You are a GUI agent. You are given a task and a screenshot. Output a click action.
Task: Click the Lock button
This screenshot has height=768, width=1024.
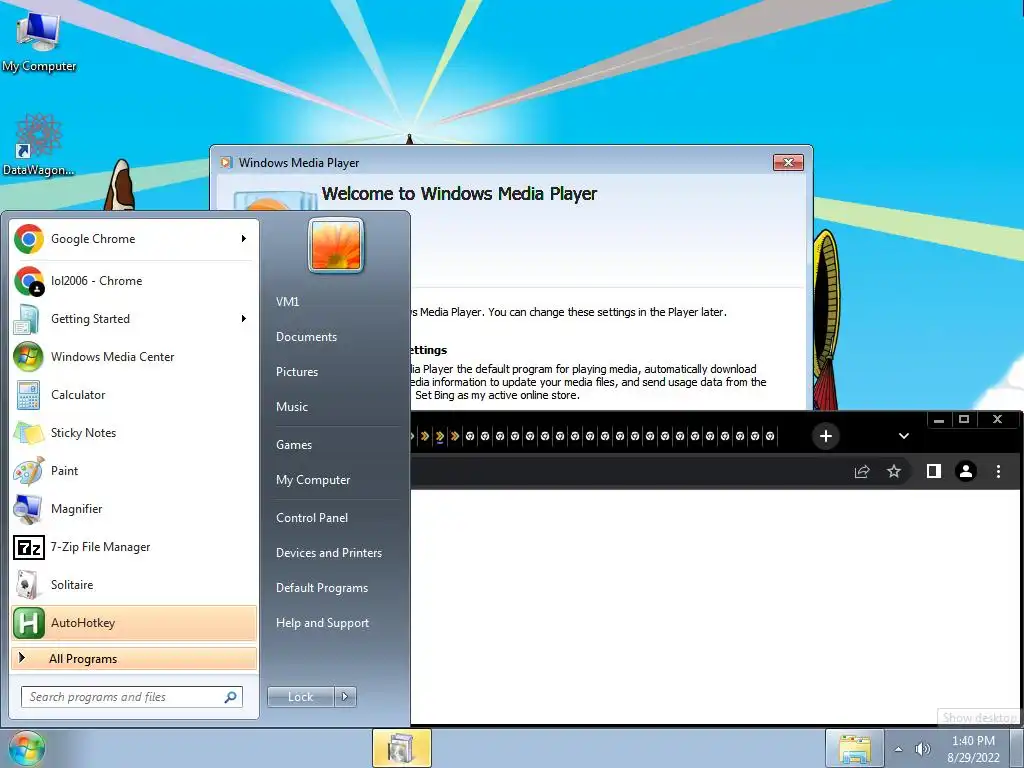coord(301,697)
